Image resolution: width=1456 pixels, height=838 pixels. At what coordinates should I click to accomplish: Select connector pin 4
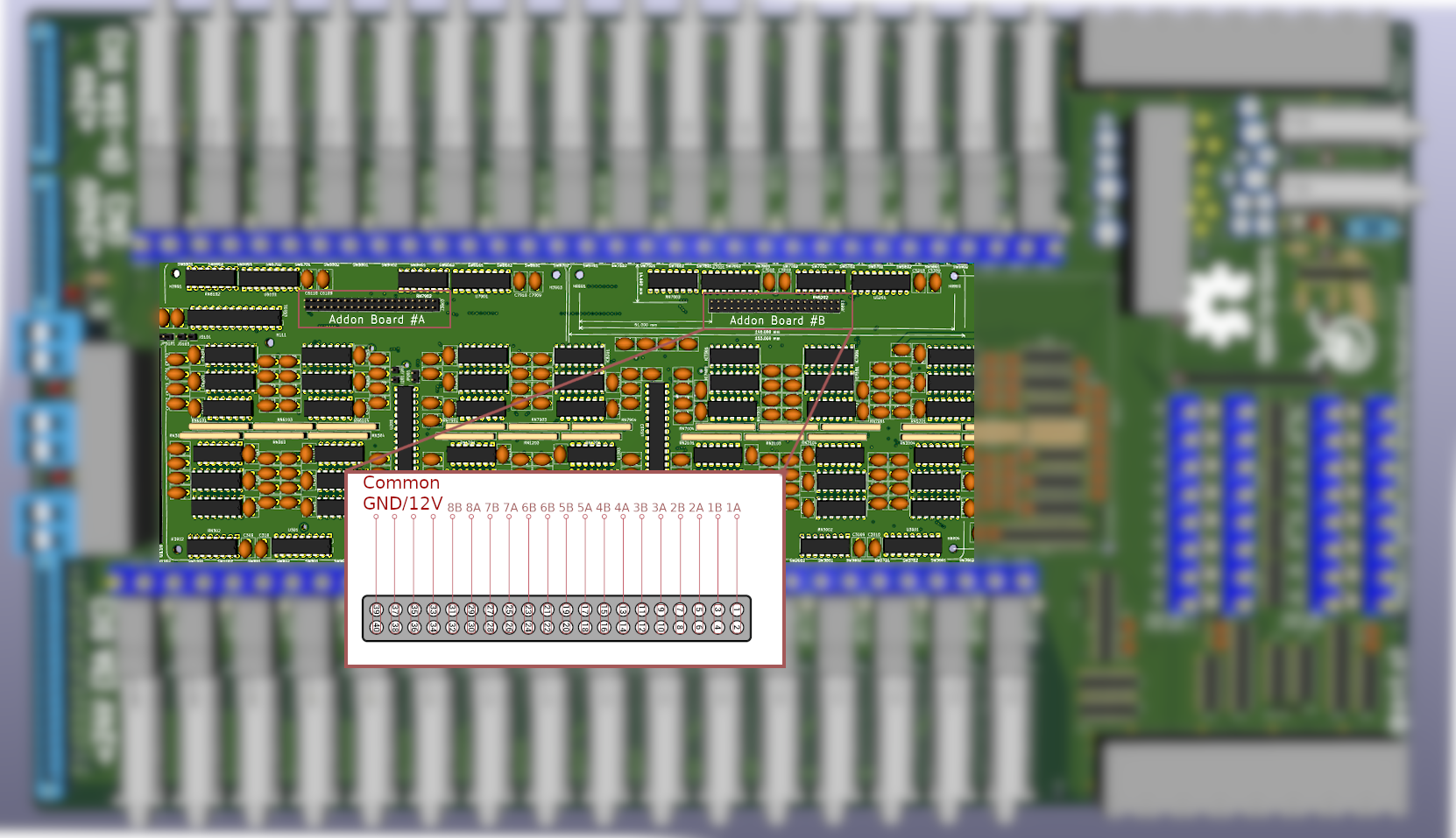point(717,627)
